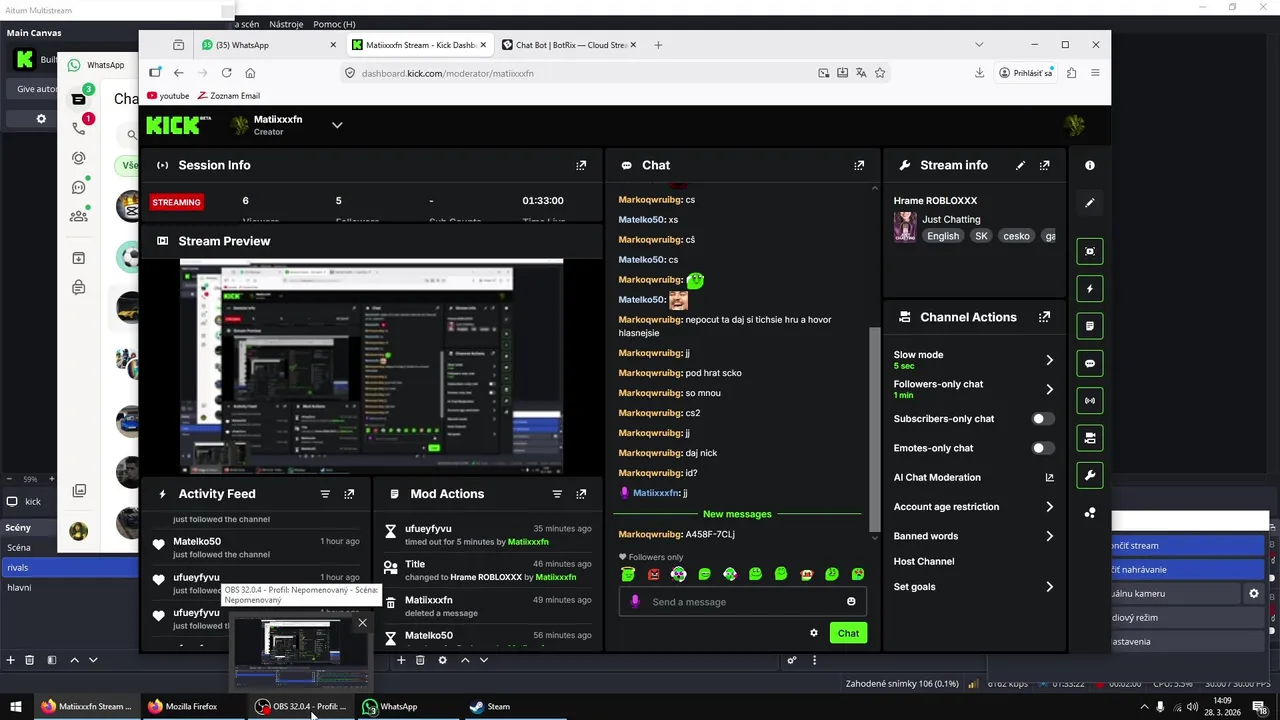1280x720 pixels.
Task: Click the info icon in right sidebar
Action: [1090, 165]
